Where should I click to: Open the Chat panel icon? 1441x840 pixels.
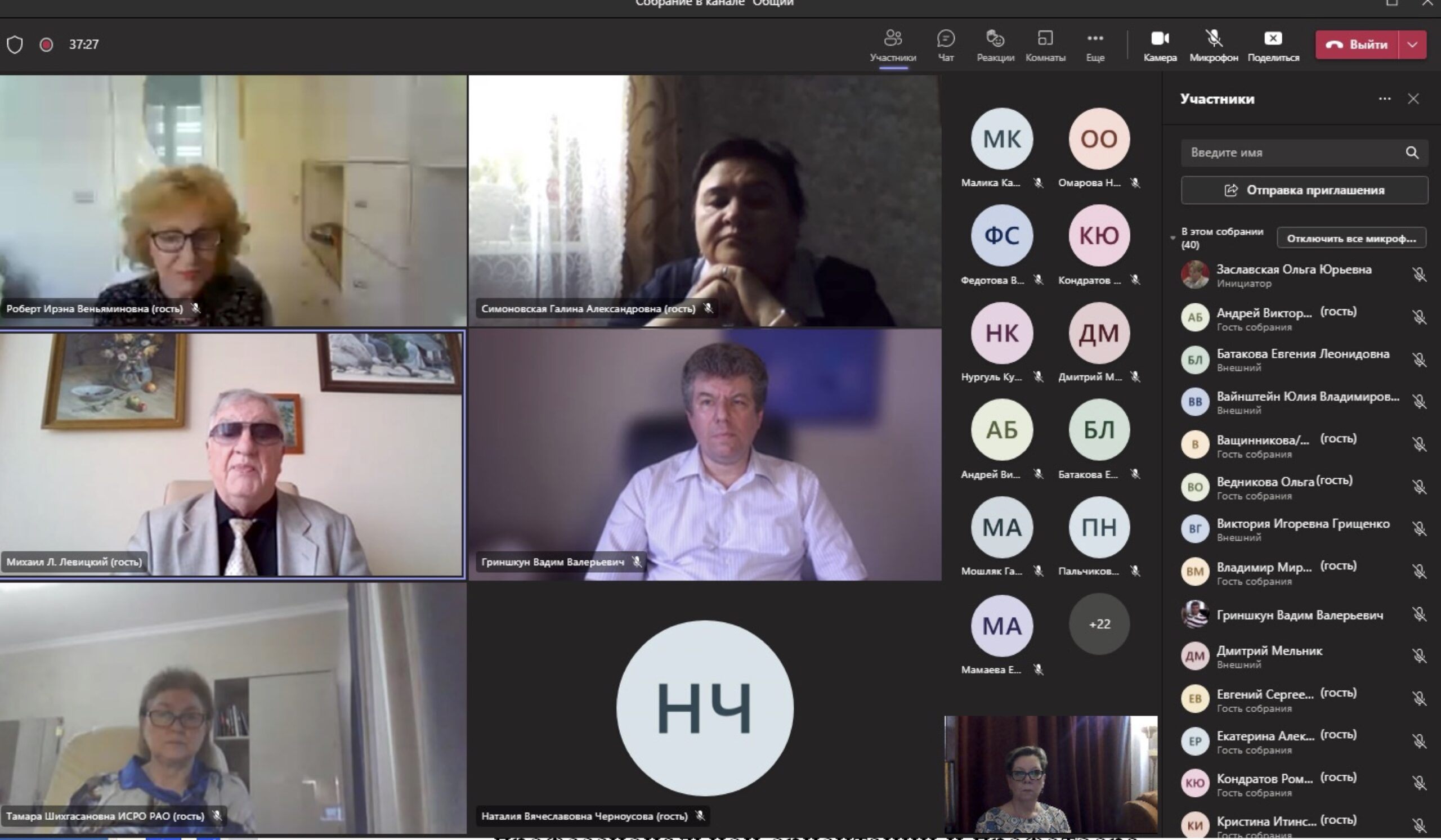pos(946,39)
